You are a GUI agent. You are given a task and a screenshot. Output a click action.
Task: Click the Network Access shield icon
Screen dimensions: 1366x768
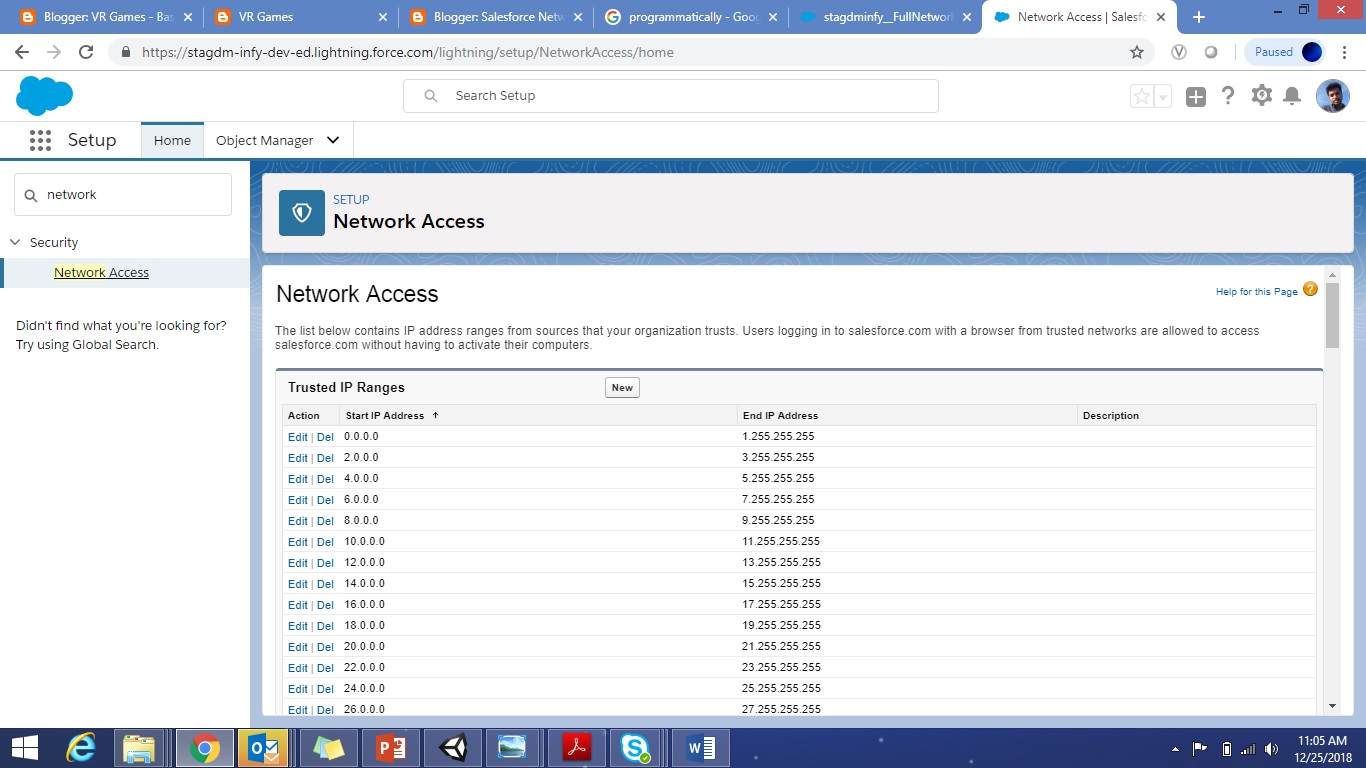click(x=301, y=212)
